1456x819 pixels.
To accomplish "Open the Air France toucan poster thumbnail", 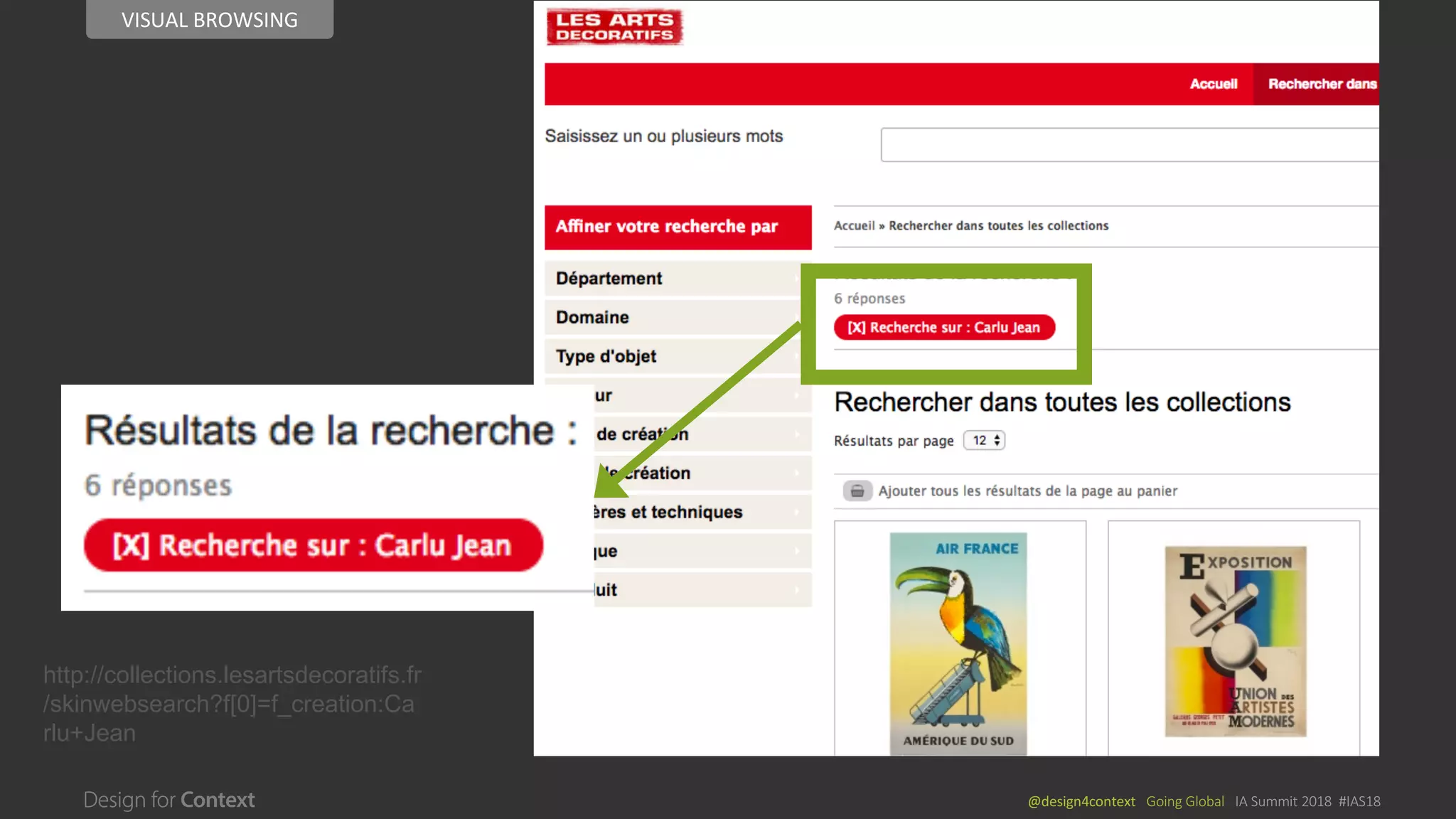I will 958,643.
